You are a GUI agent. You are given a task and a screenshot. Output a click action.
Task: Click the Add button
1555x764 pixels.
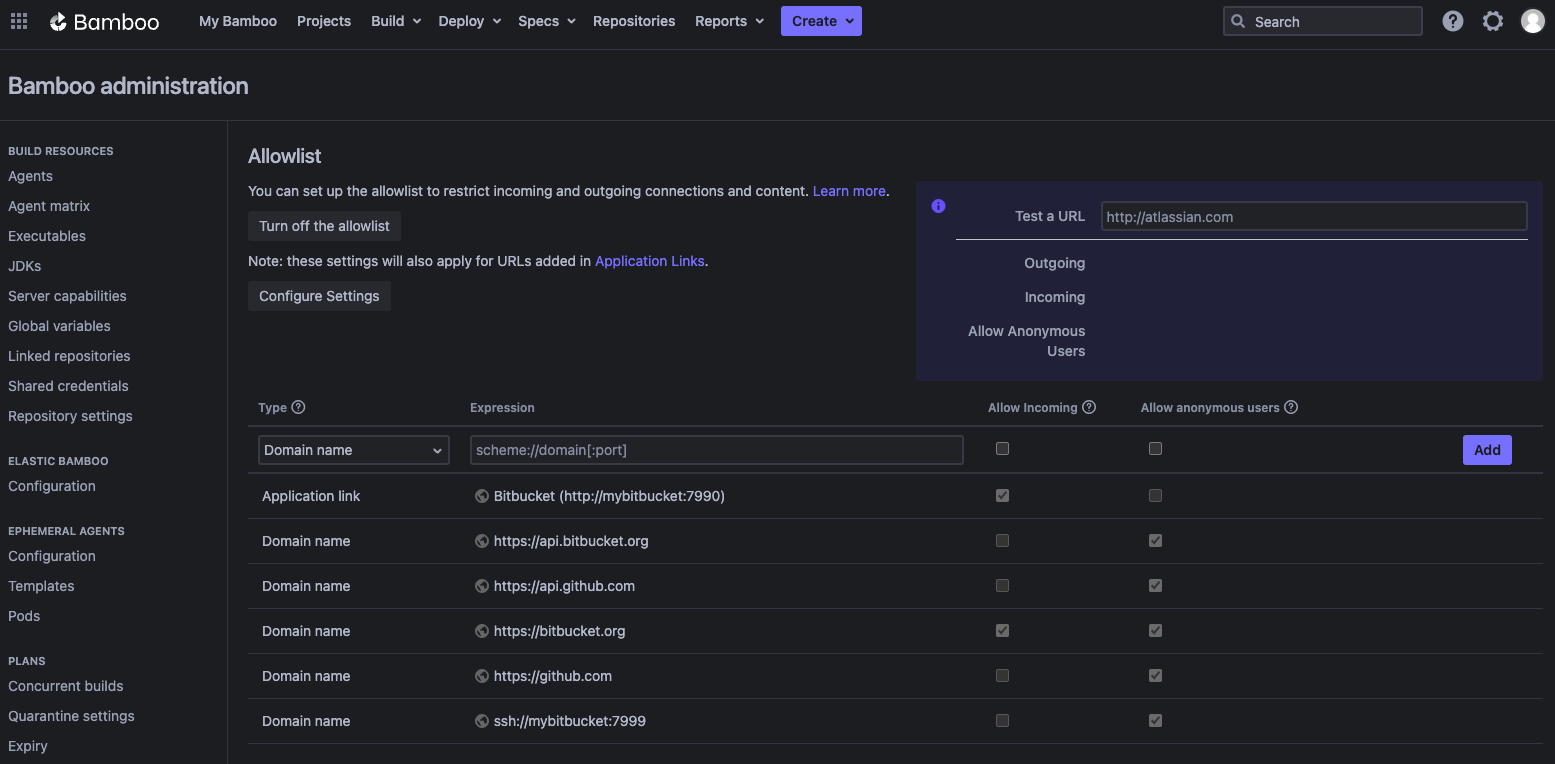tap(1487, 450)
